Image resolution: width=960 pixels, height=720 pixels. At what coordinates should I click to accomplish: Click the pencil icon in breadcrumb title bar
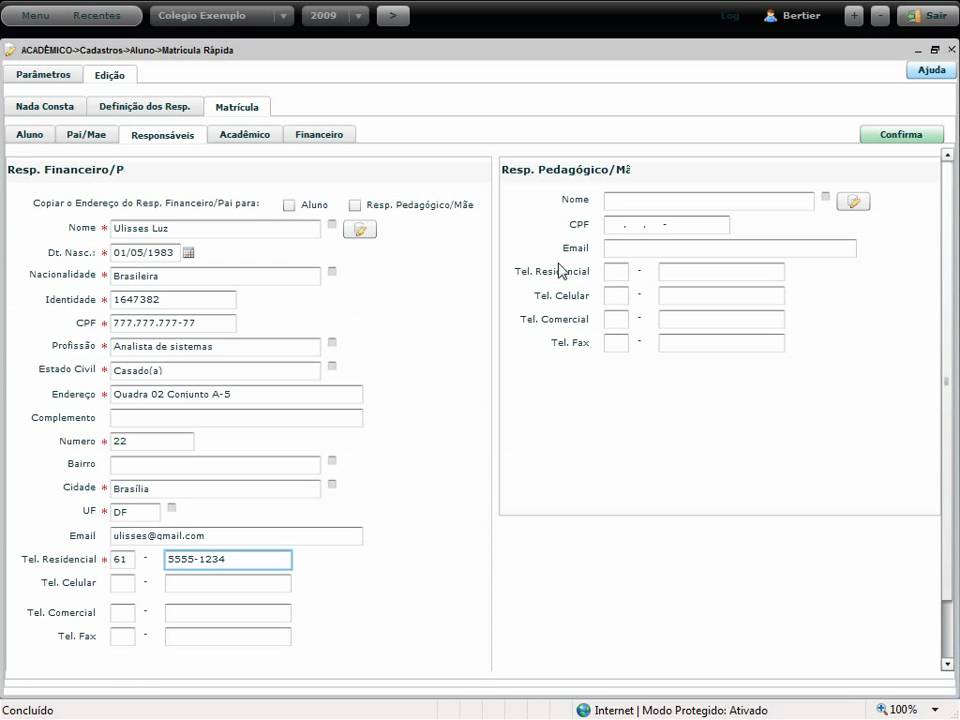(x=10, y=50)
